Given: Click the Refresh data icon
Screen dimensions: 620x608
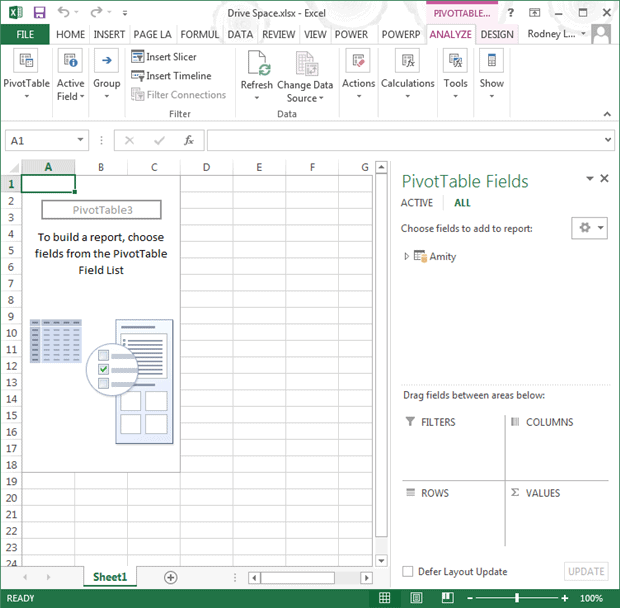Looking at the screenshot, I should click(259, 63).
